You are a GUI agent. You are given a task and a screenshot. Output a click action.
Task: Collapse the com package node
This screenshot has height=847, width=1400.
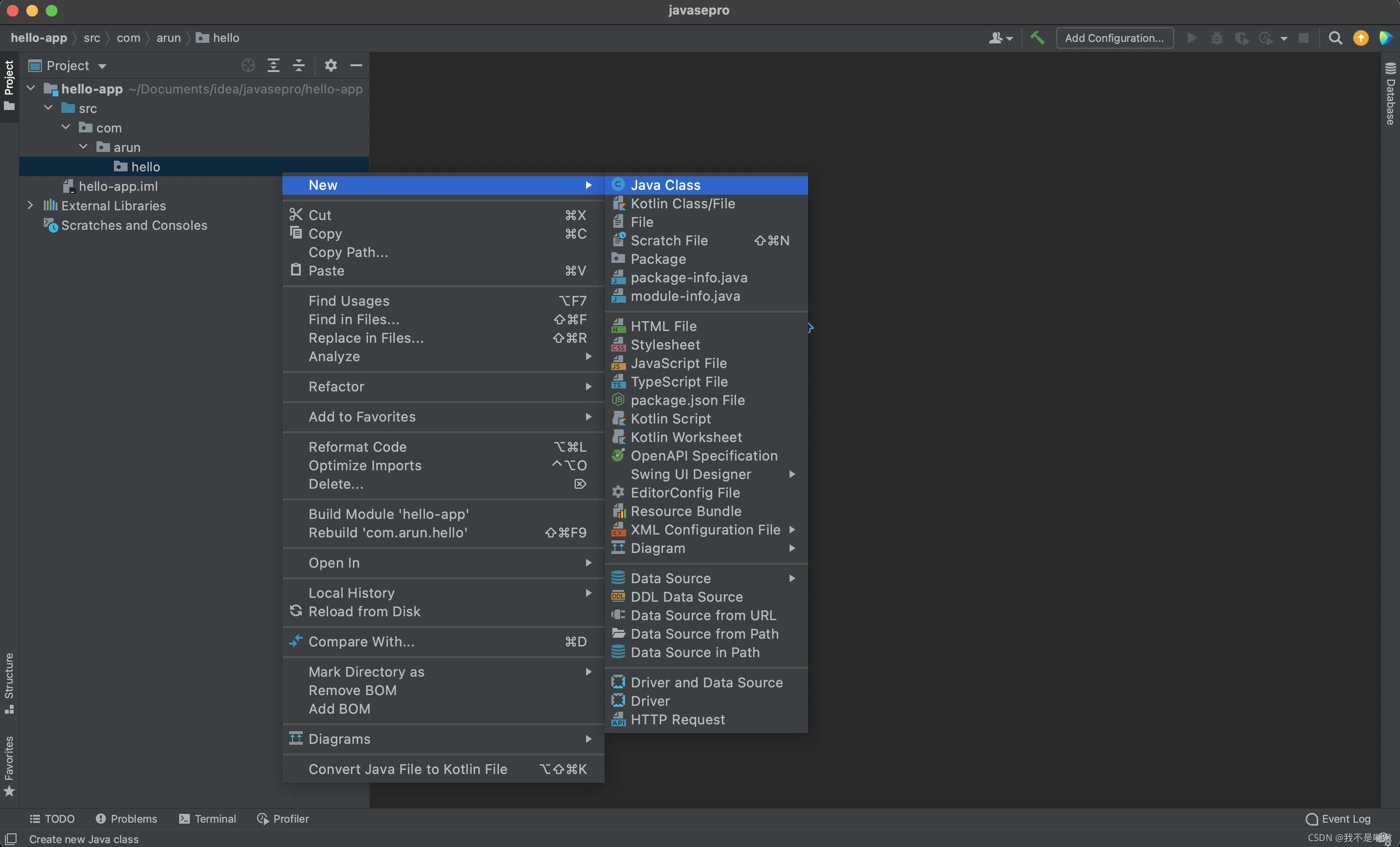point(66,127)
